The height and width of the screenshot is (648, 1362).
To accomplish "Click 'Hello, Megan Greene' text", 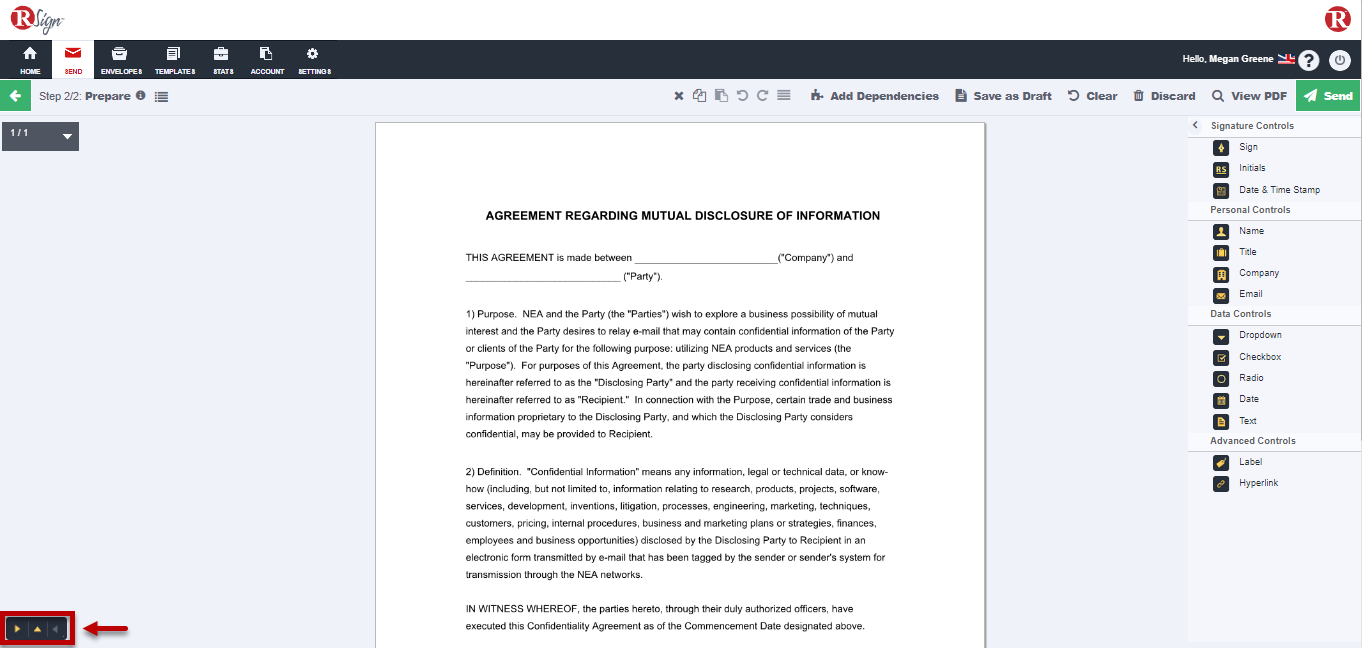I will (x=1228, y=59).
